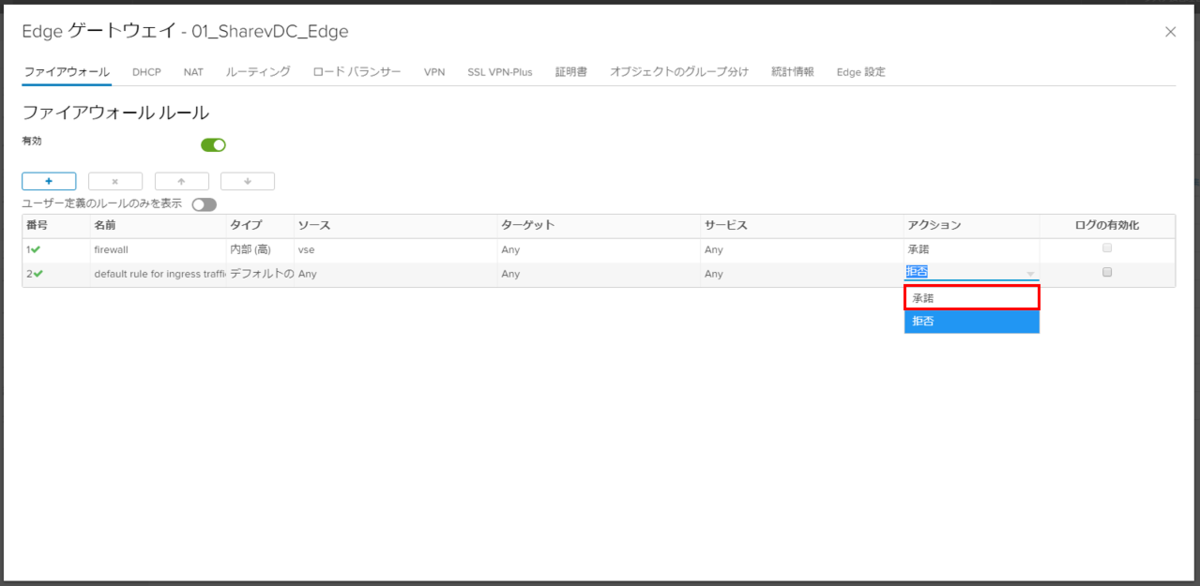This screenshot has height=586, width=1200.
Task: Delete selected rule with the x button
Action: tap(115, 181)
